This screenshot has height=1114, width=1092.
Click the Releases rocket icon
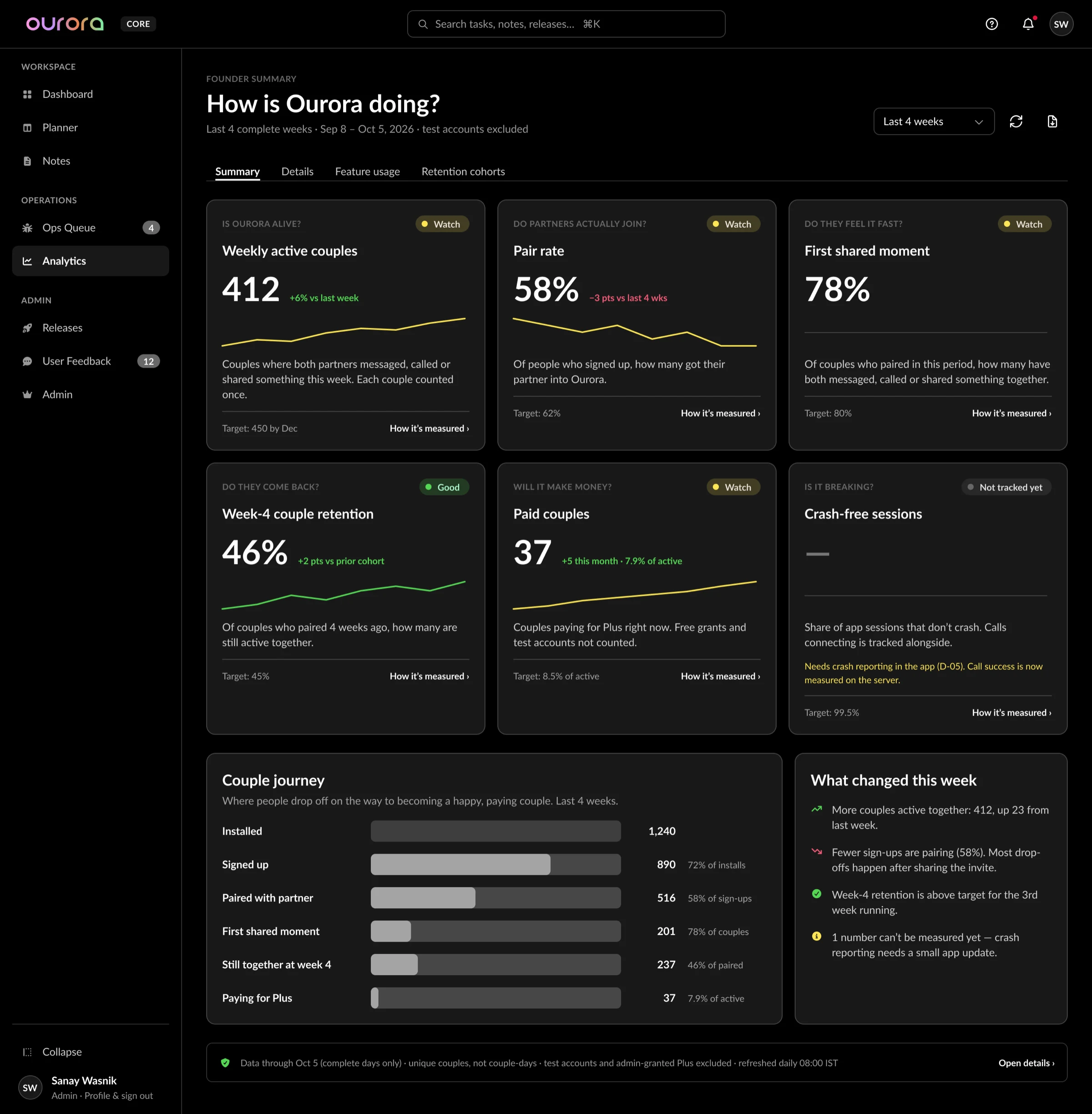click(x=27, y=328)
